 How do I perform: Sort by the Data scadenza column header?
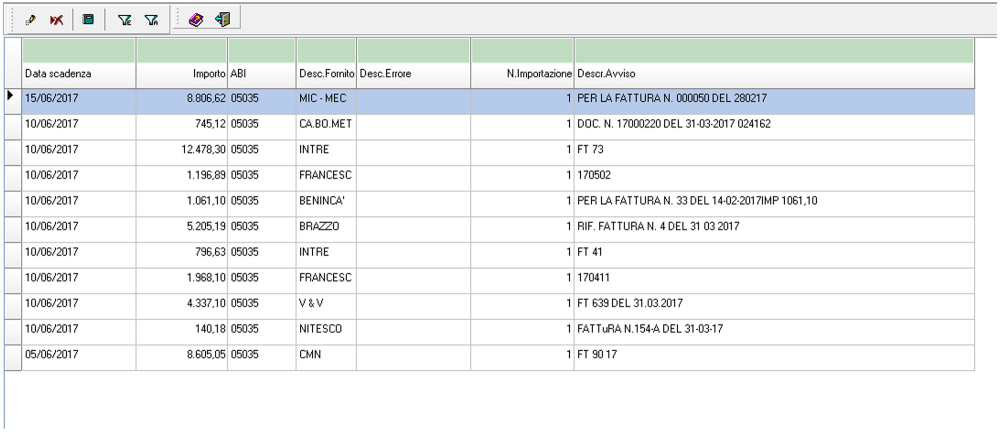tap(78, 74)
